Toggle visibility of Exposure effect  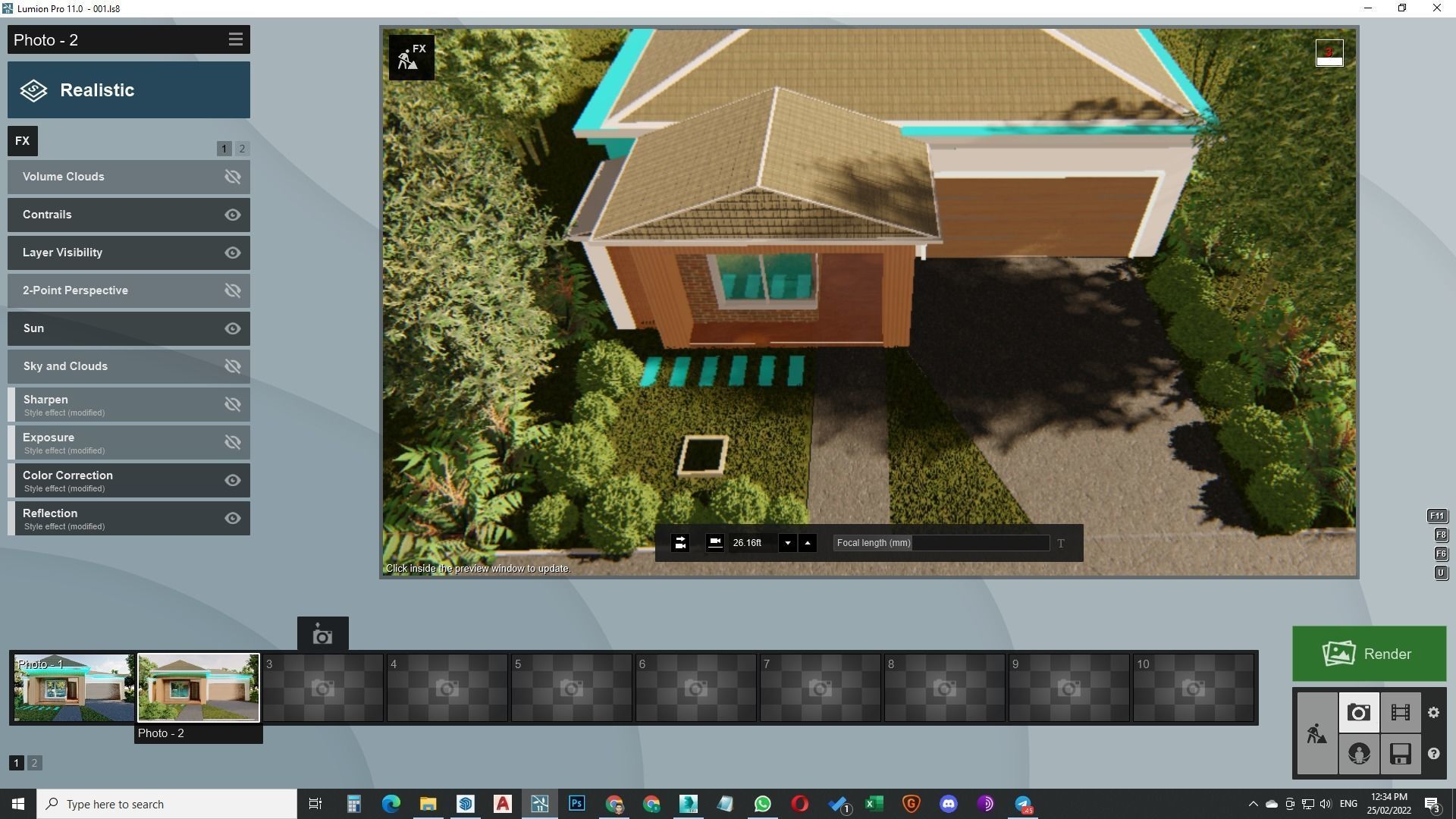(233, 442)
